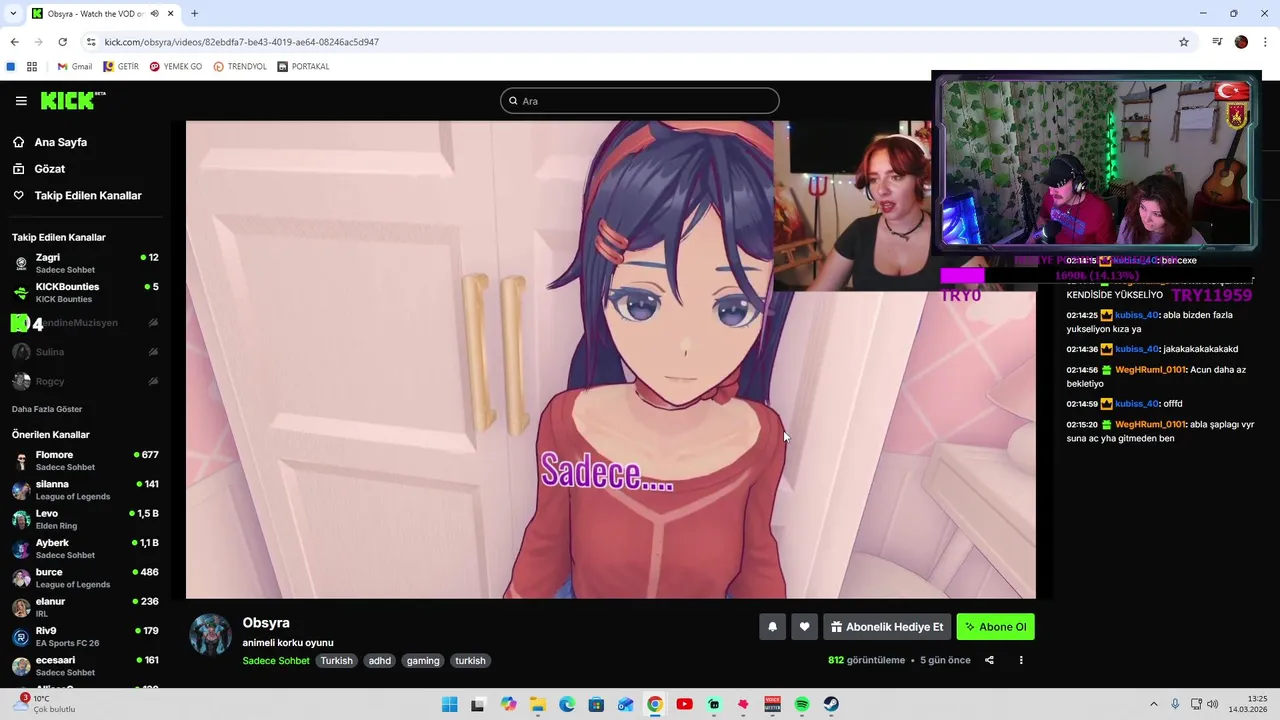Open volume control in system tray
Screen dimensions: 1280x720
coord(1212,704)
